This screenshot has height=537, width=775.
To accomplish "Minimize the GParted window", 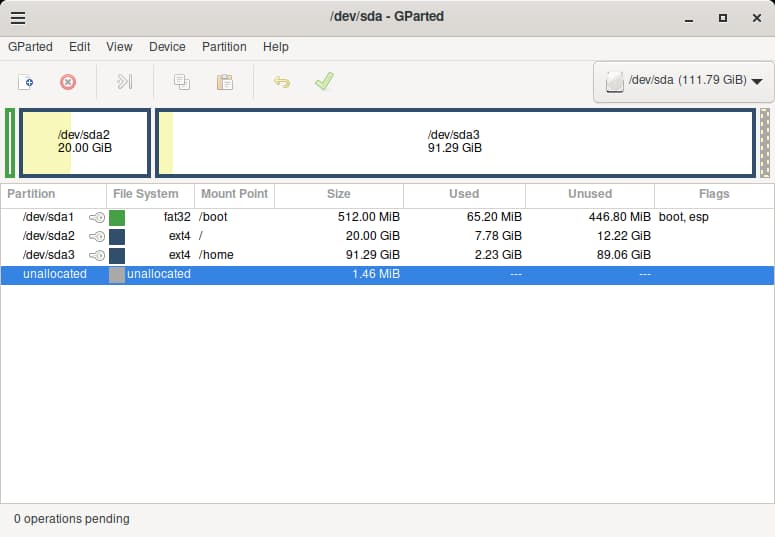I will [x=689, y=18].
